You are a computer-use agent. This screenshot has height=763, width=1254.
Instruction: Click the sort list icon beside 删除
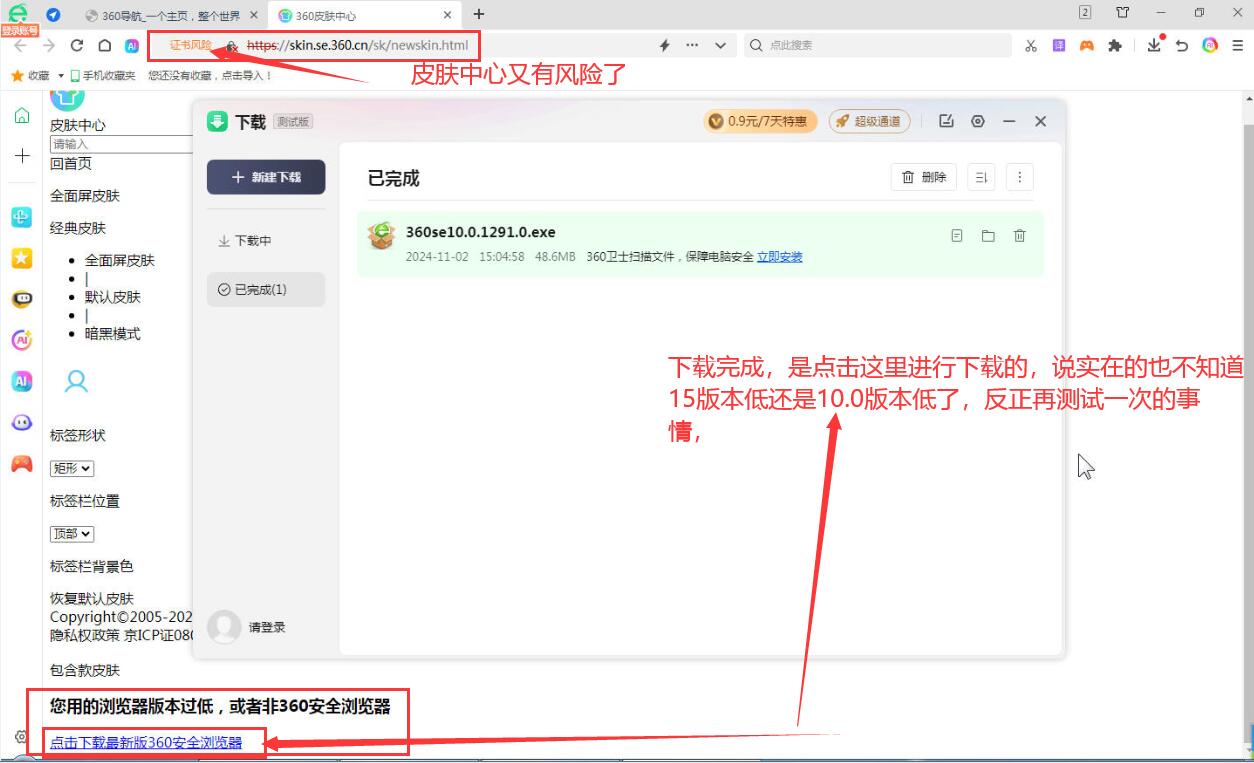981,177
